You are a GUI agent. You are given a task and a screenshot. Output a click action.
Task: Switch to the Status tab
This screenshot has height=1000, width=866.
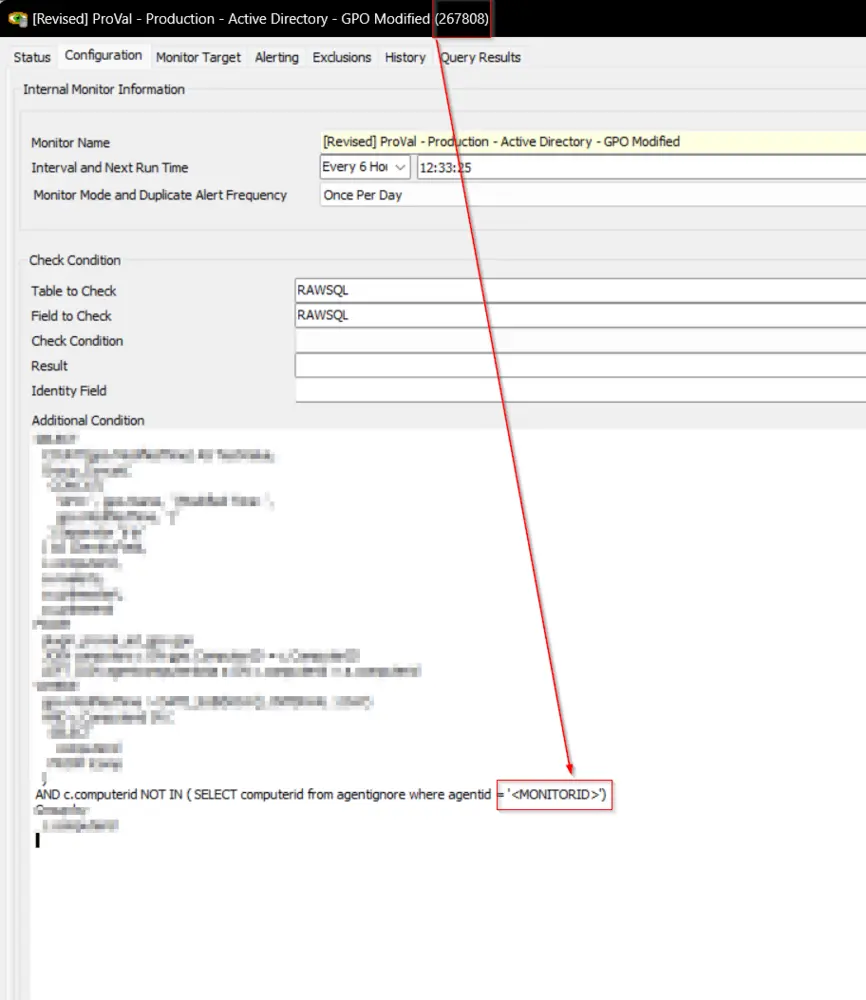tap(32, 57)
